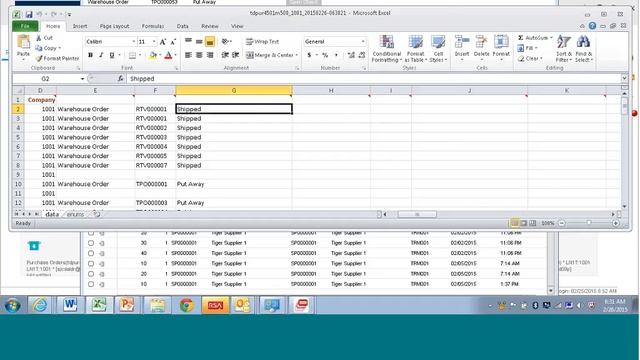
Task: Click zoom in plus button
Action: point(616,223)
